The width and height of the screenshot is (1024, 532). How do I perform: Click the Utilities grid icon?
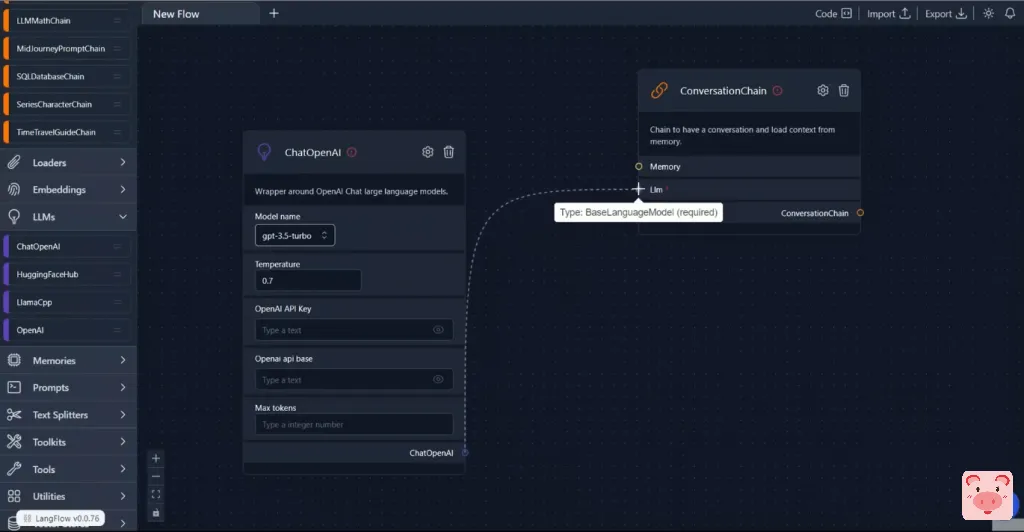[x=14, y=496]
